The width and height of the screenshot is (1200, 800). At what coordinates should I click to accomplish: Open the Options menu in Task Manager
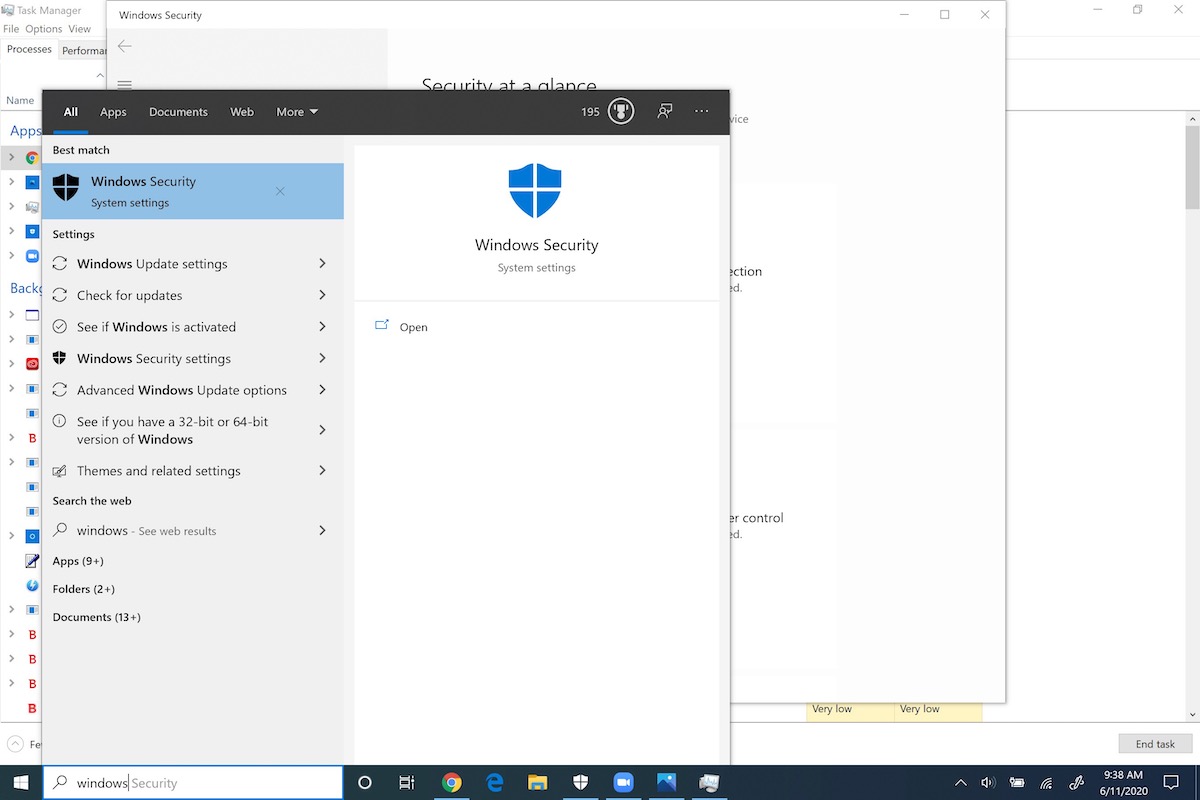point(43,28)
